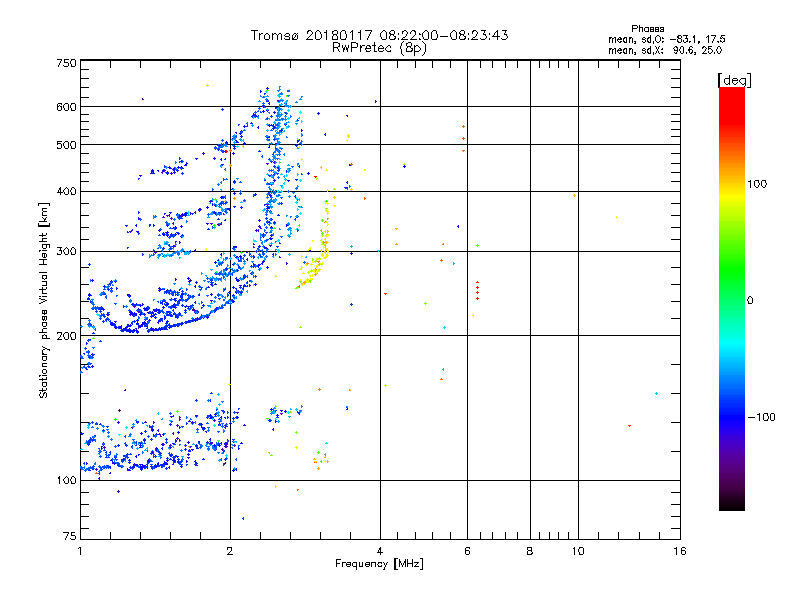Screen dimensions: 800x600
Task: Click the vertical column of red points near 6 MHz
Action: click(478, 290)
